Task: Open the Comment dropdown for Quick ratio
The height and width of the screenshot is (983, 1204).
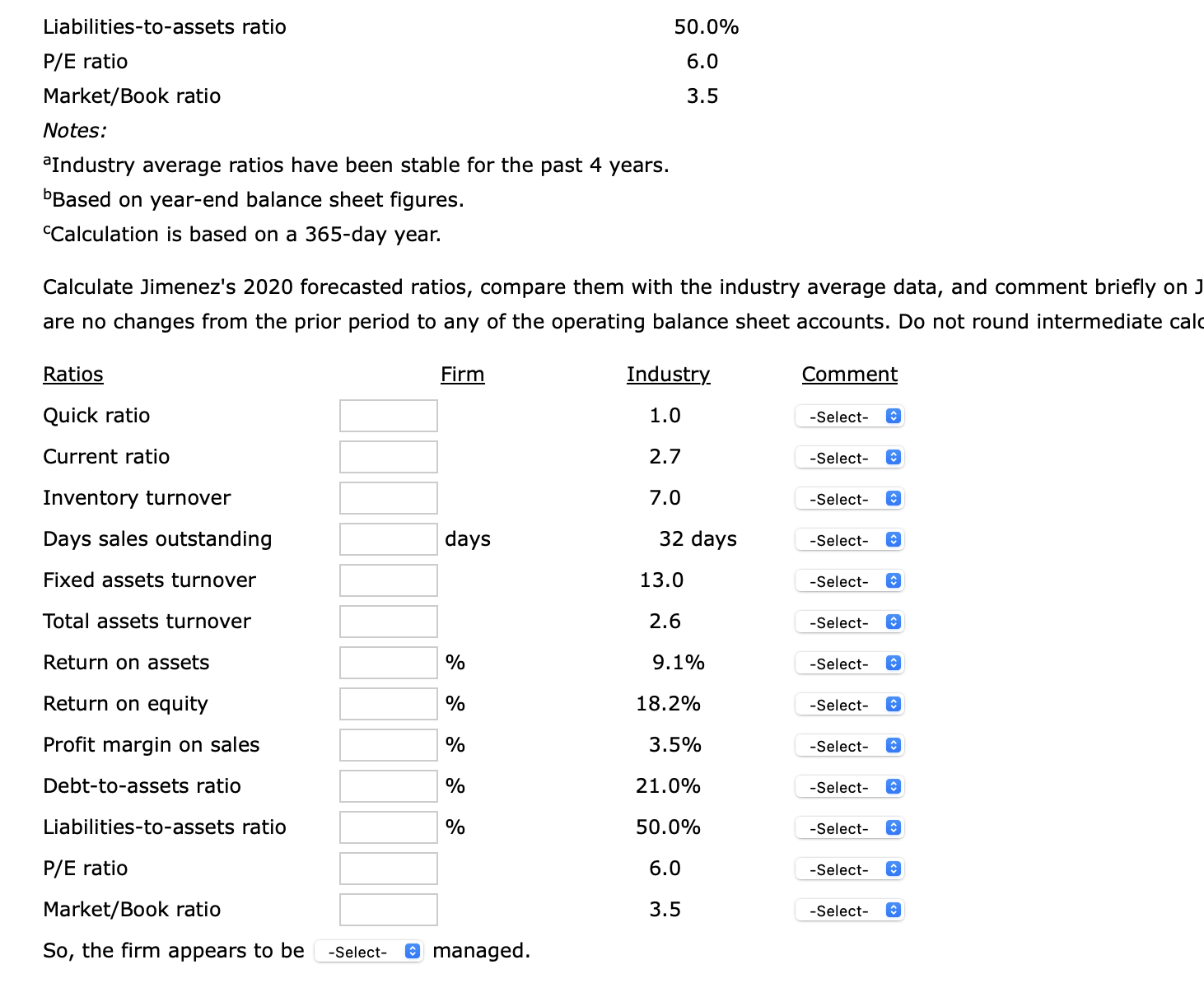Action: click(848, 416)
